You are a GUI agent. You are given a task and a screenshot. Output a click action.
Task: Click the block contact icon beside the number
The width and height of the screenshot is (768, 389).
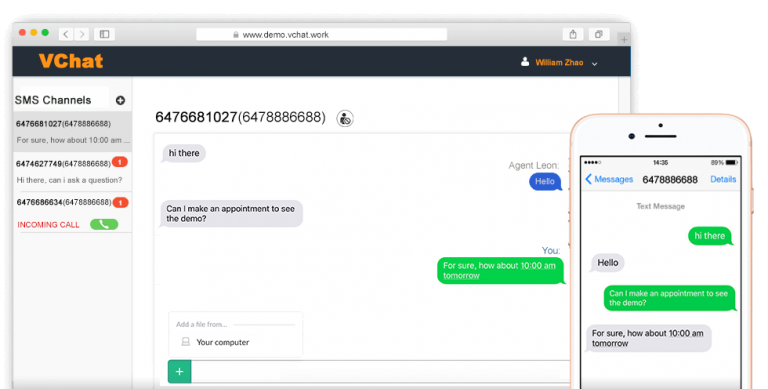345,118
